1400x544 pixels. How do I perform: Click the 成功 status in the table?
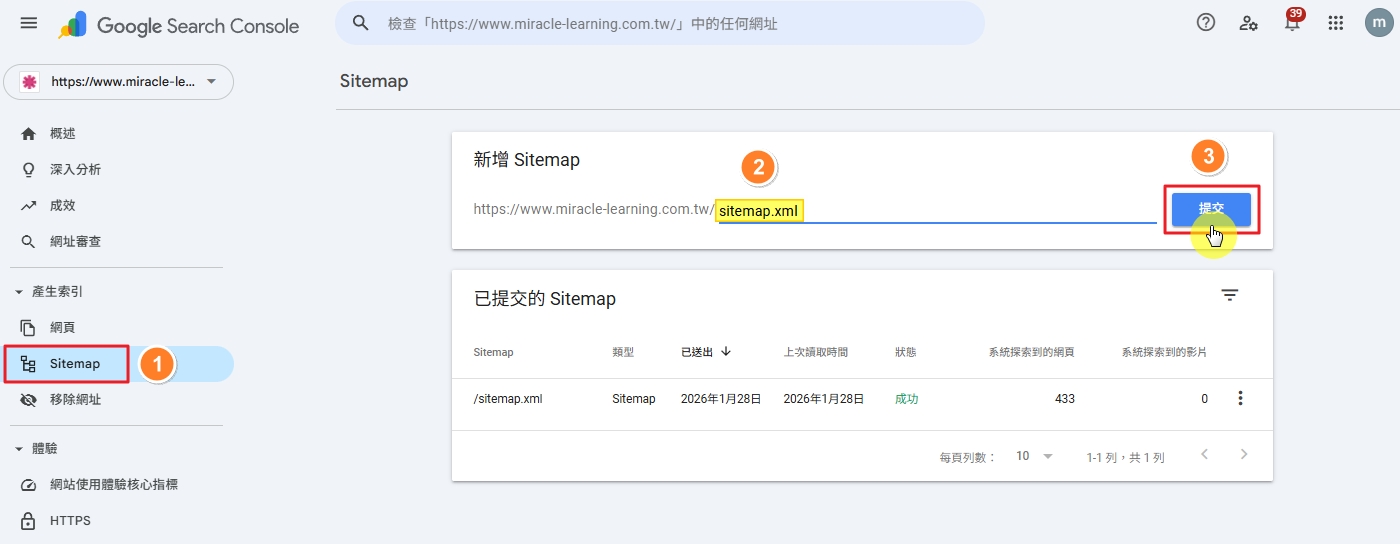tap(907, 399)
